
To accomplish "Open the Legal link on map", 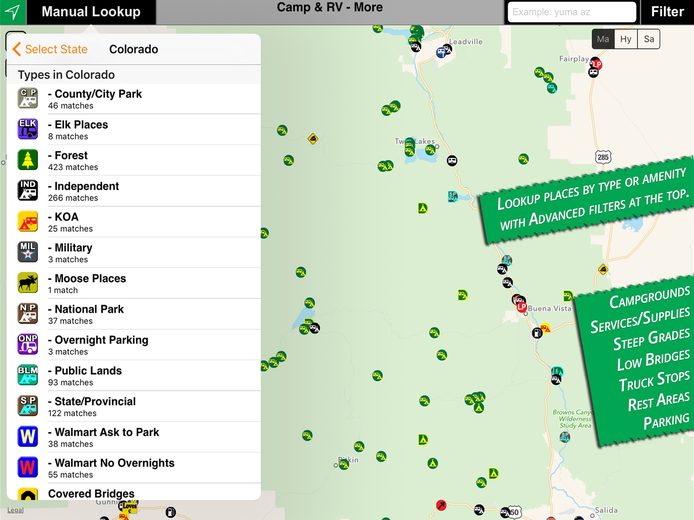I will point(15,510).
